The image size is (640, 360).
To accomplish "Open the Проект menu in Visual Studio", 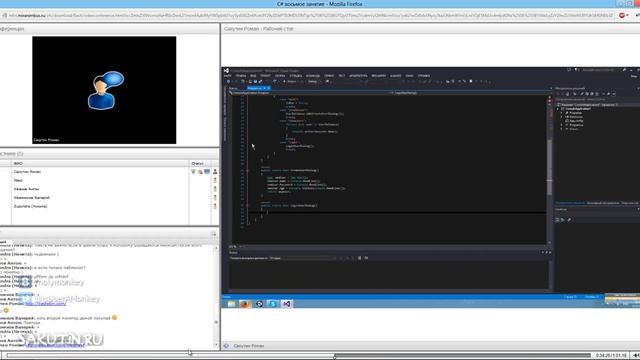I will pos(265,76).
